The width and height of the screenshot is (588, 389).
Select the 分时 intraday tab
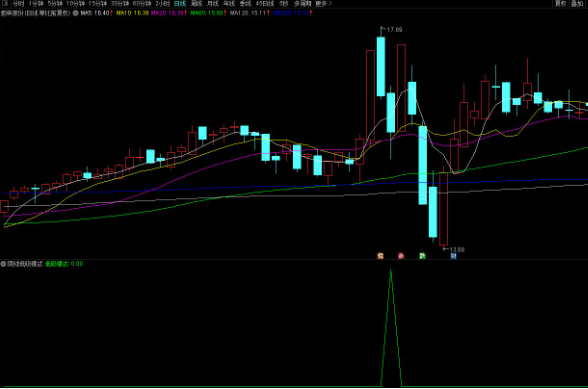coord(18,4)
